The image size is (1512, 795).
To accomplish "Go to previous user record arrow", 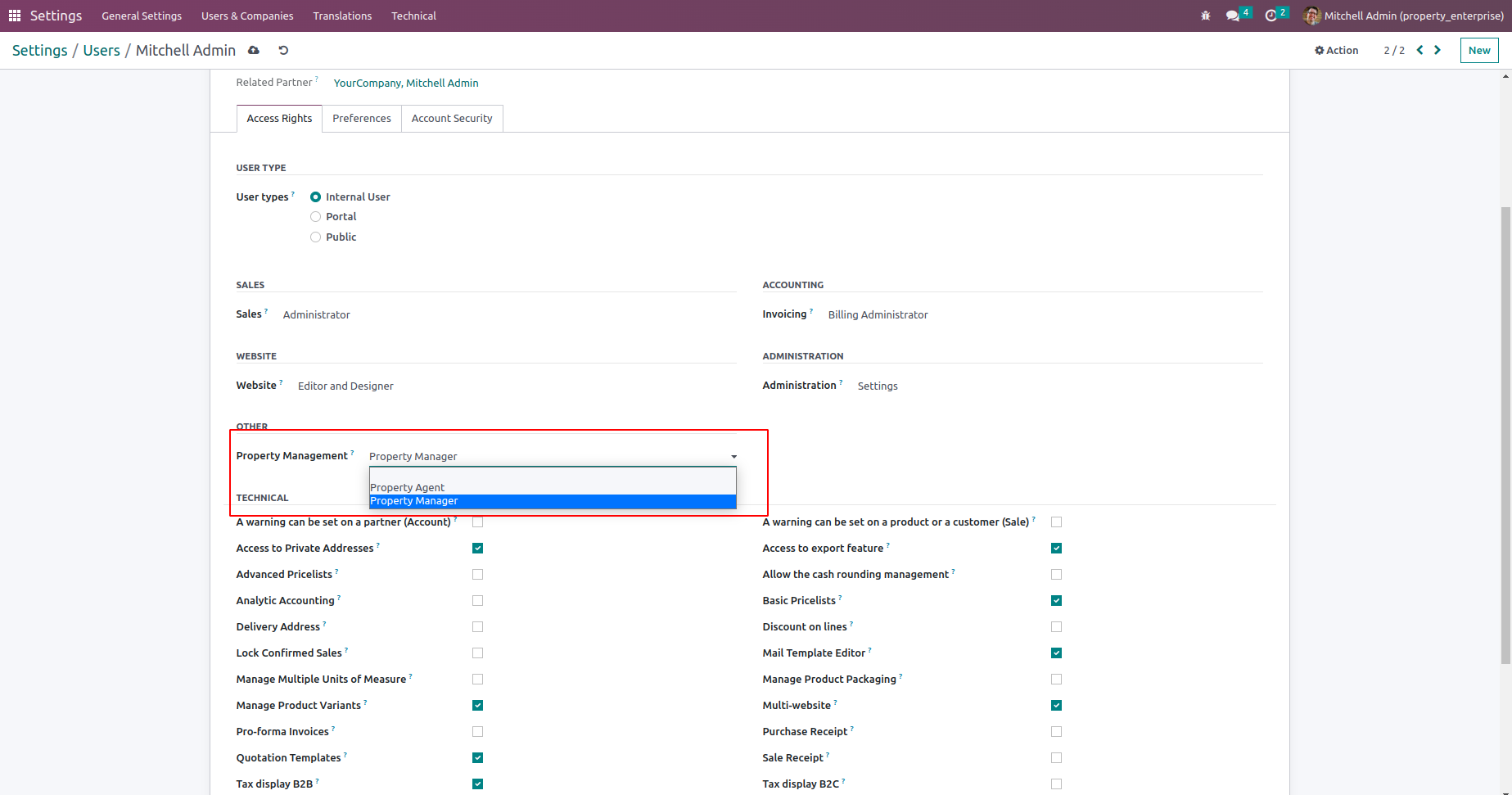I will 1420,50.
